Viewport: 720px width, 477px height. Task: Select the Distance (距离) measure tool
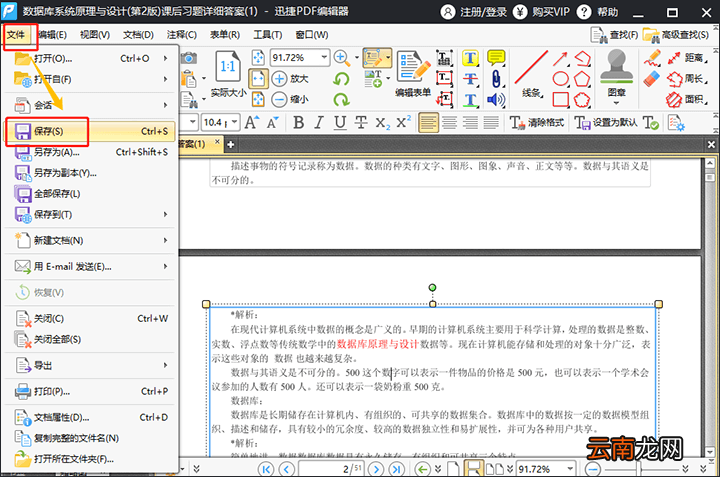pyautogui.click(x=685, y=58)
